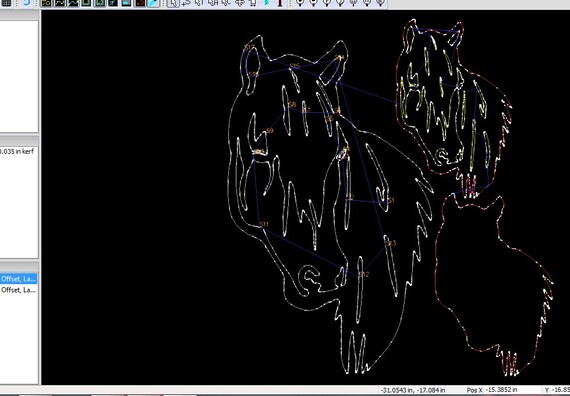Select the arrow pointer selection tool
Viewport: 570px width, 396px height.
(x=173, y=3)
